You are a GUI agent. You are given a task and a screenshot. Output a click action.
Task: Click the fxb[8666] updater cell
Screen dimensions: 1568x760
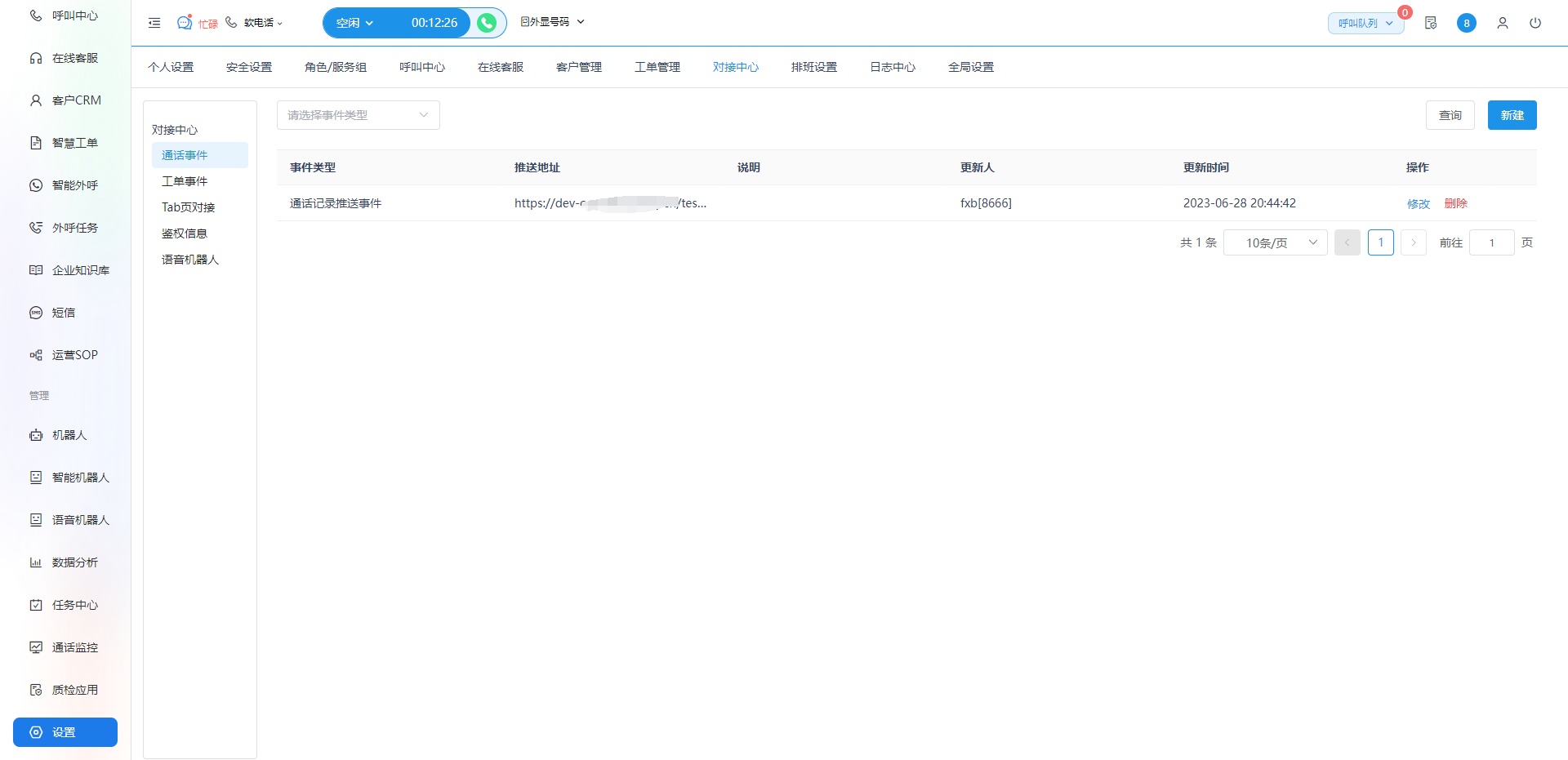(x=986, y=203)
